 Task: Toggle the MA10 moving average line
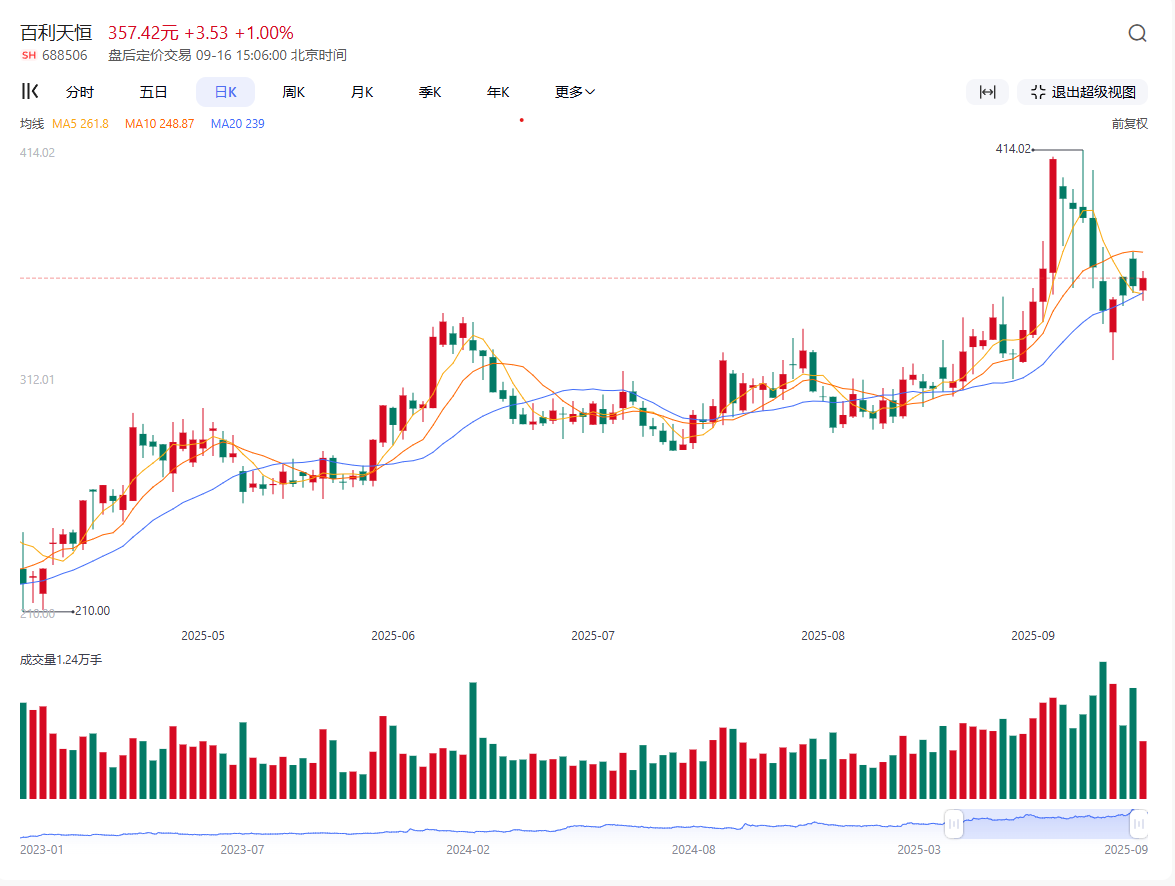[x=159, y=124]
